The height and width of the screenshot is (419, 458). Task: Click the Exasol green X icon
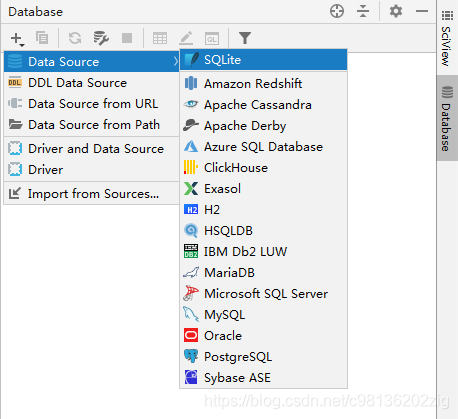(191, 188)
